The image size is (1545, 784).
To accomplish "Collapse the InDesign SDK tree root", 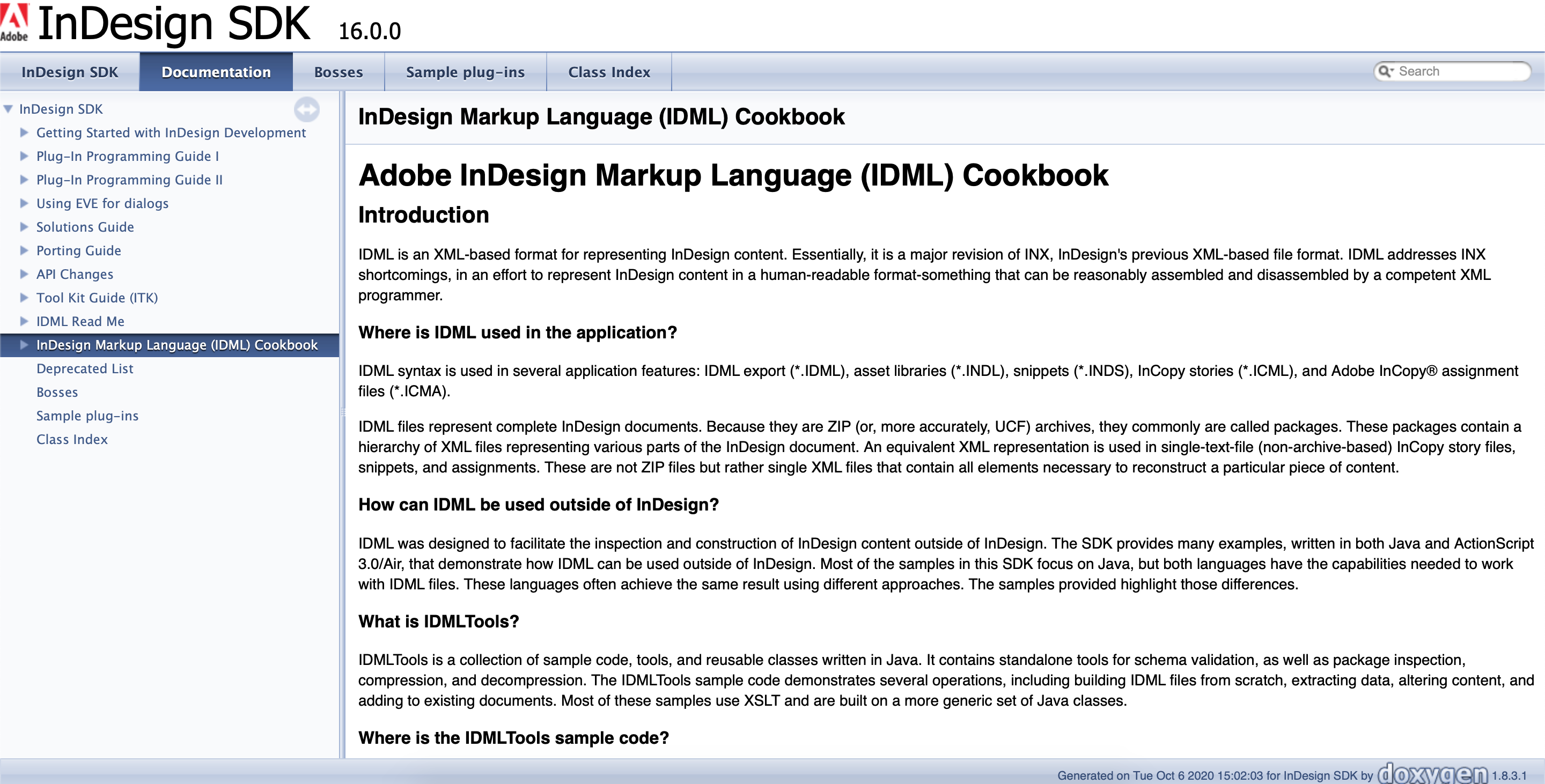I will tap(8, 108).
